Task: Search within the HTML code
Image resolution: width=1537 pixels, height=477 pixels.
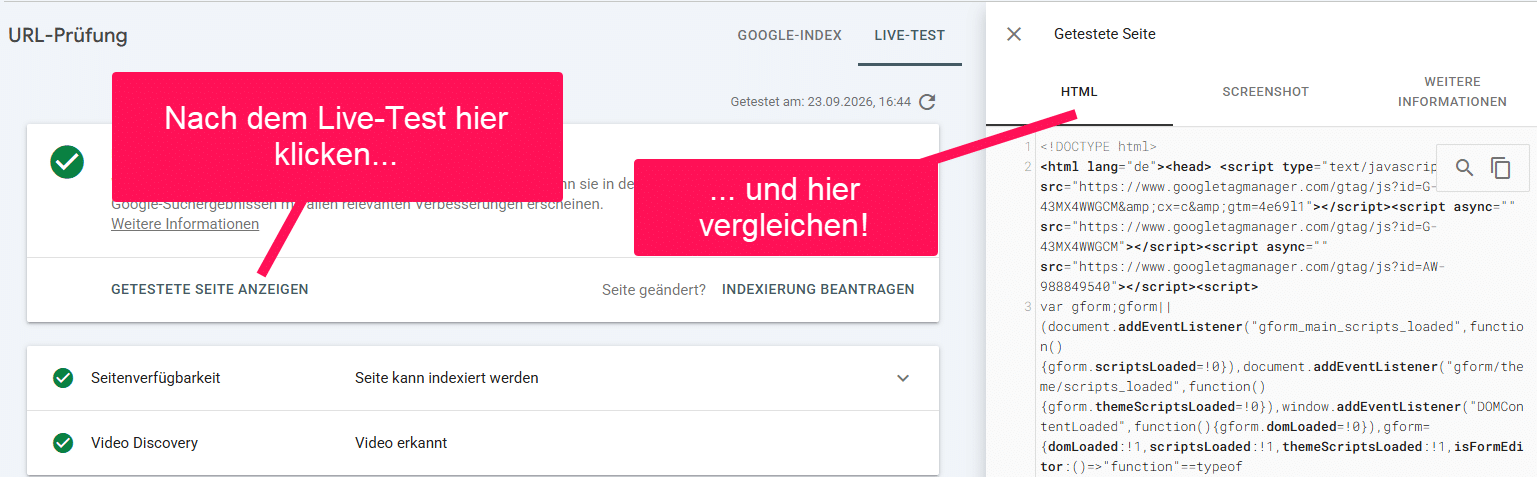Action: coord(1464,168)
